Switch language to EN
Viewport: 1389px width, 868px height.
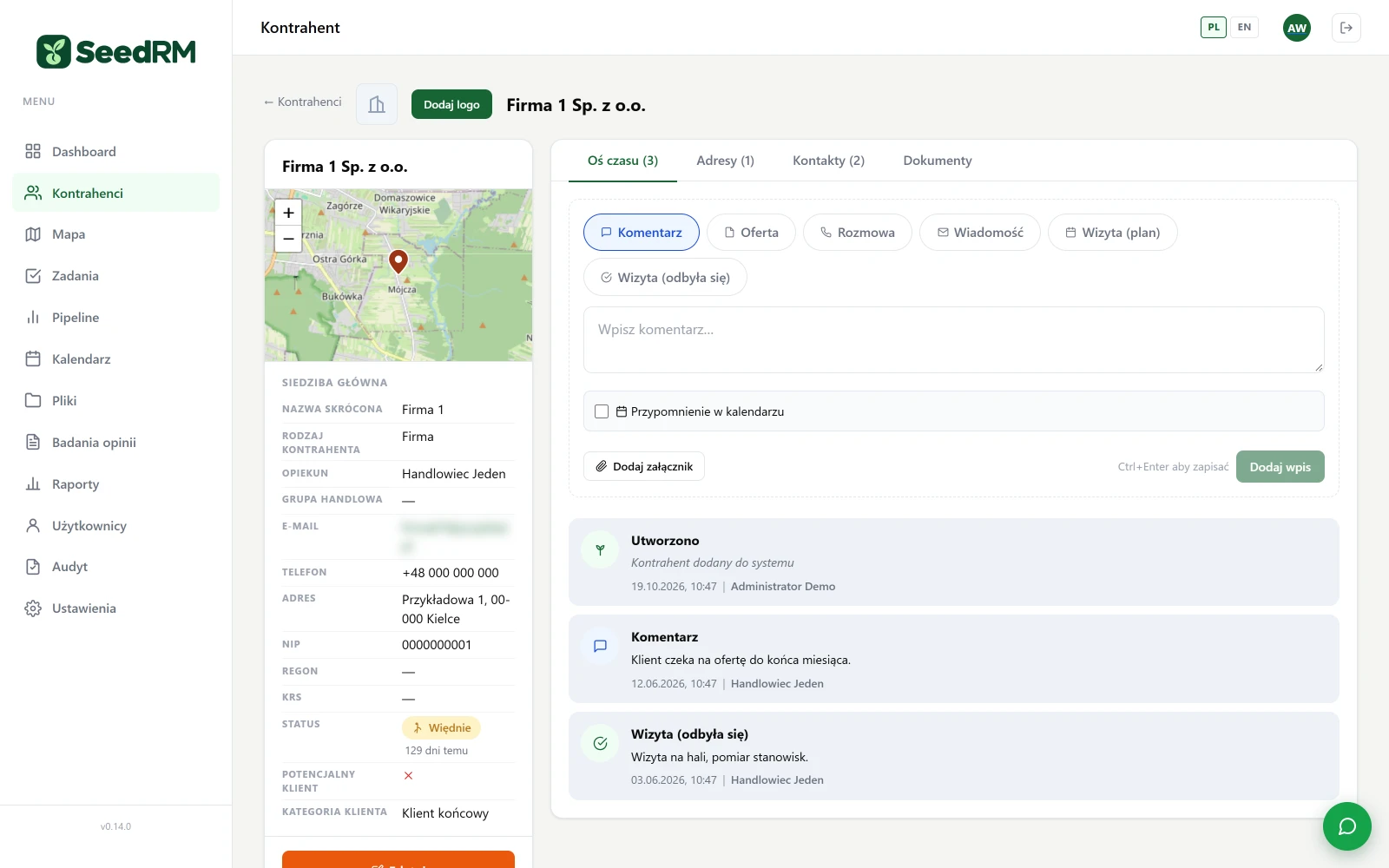click(x=1244, y=27)
